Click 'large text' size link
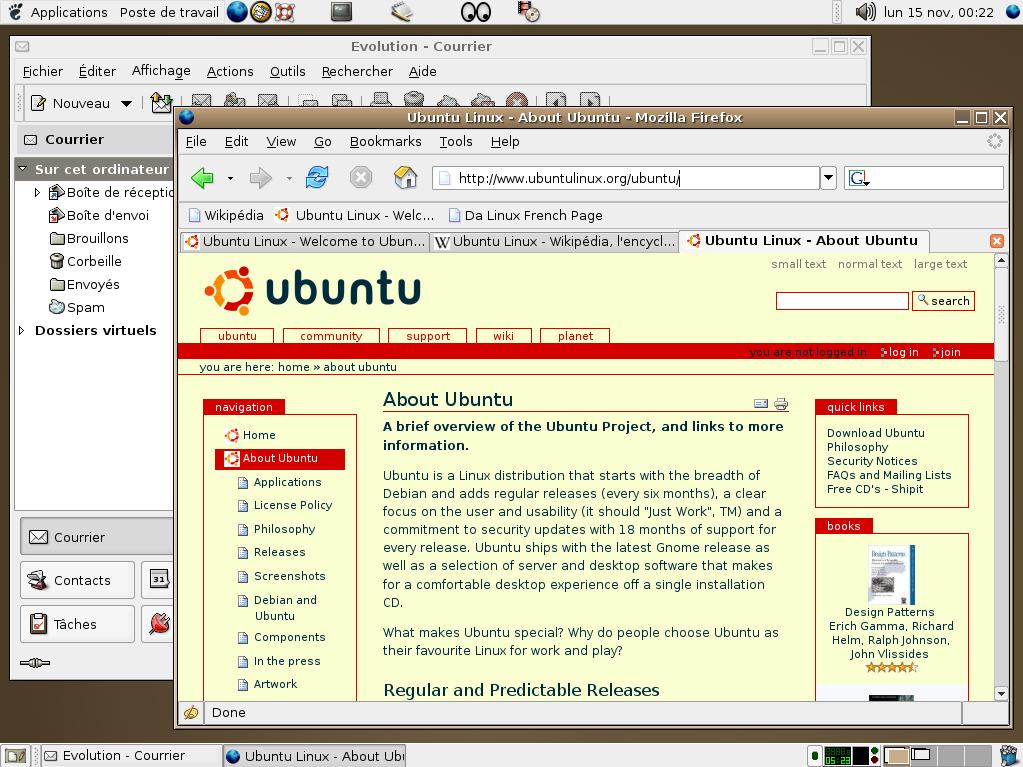This screenshot has height=767, width=1023. pos(940,264)
